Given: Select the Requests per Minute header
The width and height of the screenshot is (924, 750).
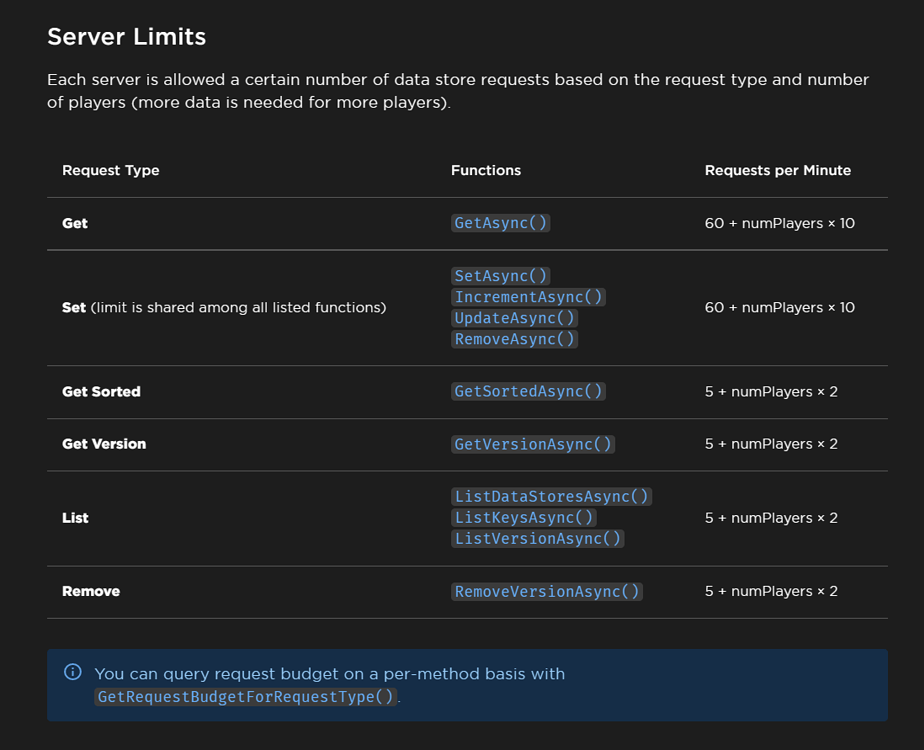Looking at the screenshot, I should click(x=778, y=170).
